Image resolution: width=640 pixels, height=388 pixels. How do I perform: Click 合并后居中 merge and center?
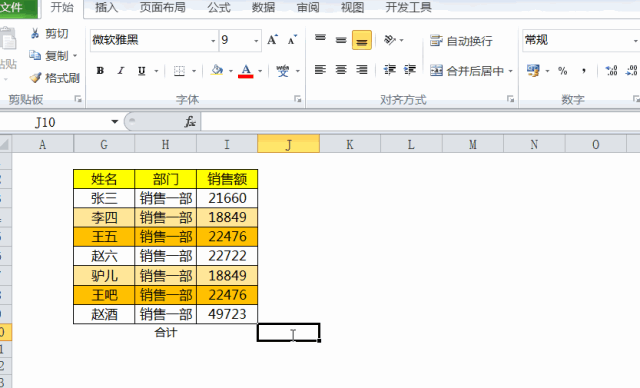coord(467,71)
